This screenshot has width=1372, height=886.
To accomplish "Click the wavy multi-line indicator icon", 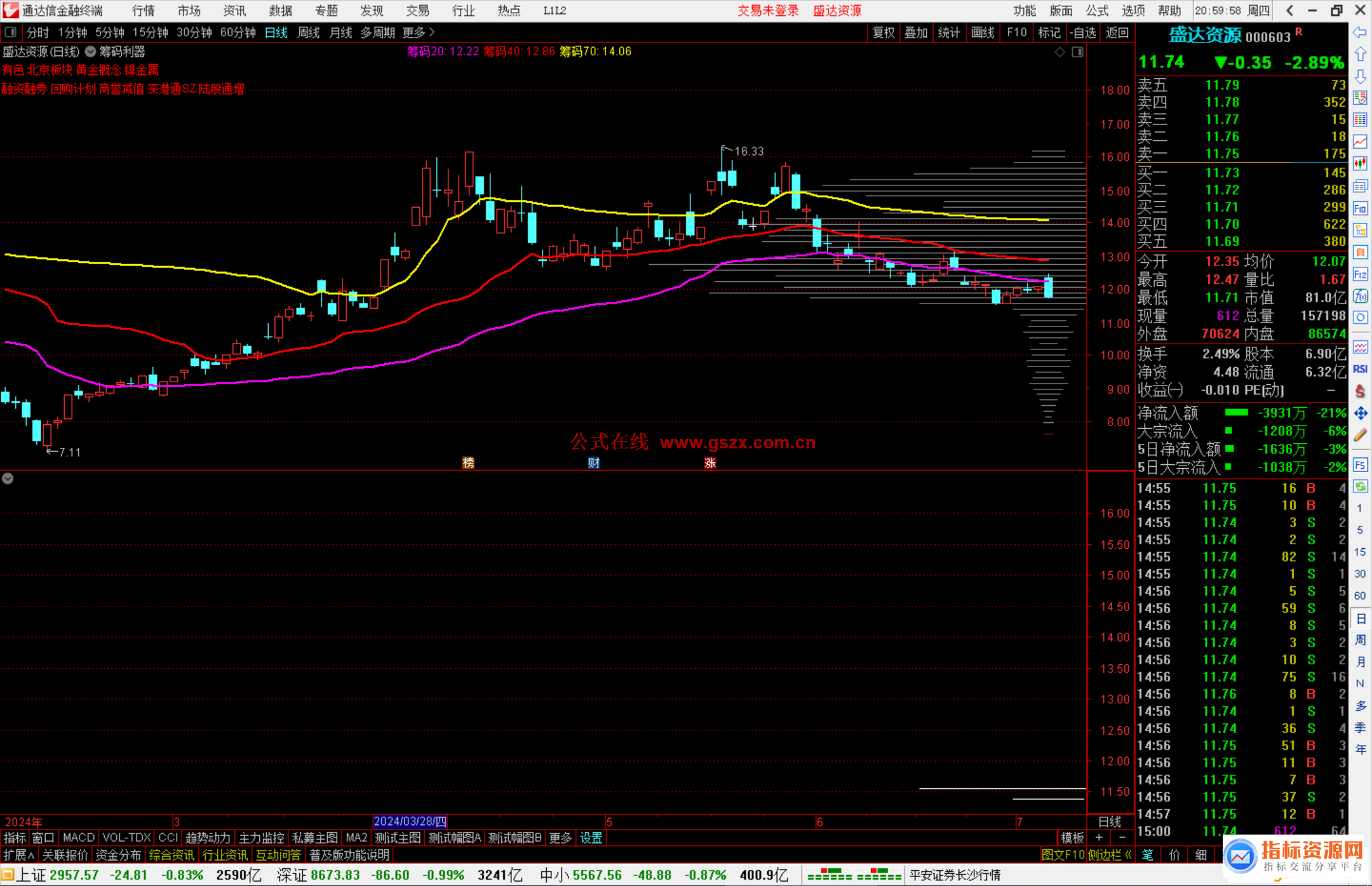I will pyautogui.click(x=1360, y=347).
